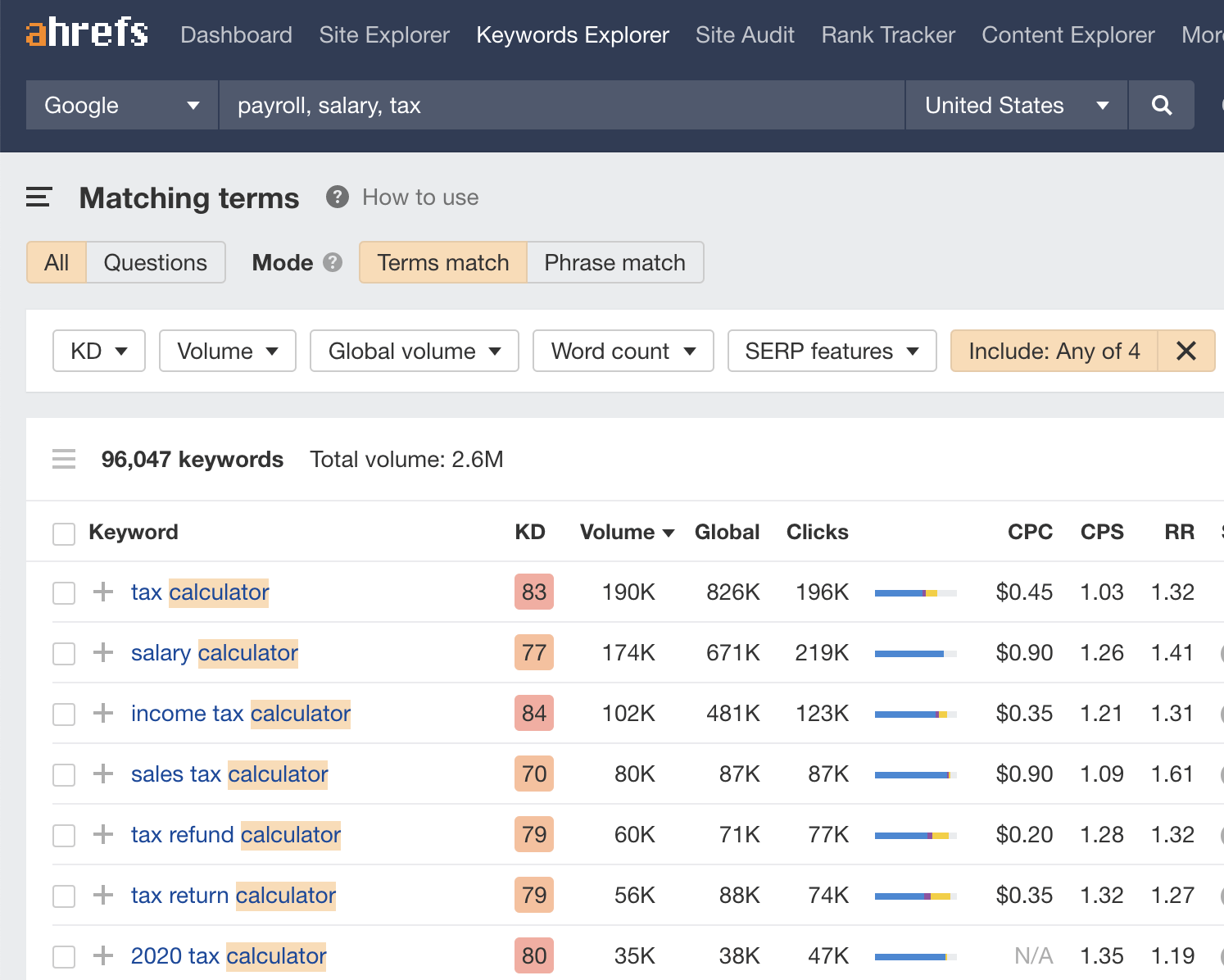This screenshot has height=980, width=1224.
Task: Click the question mark icon before How to use
Action: point(337,197)
